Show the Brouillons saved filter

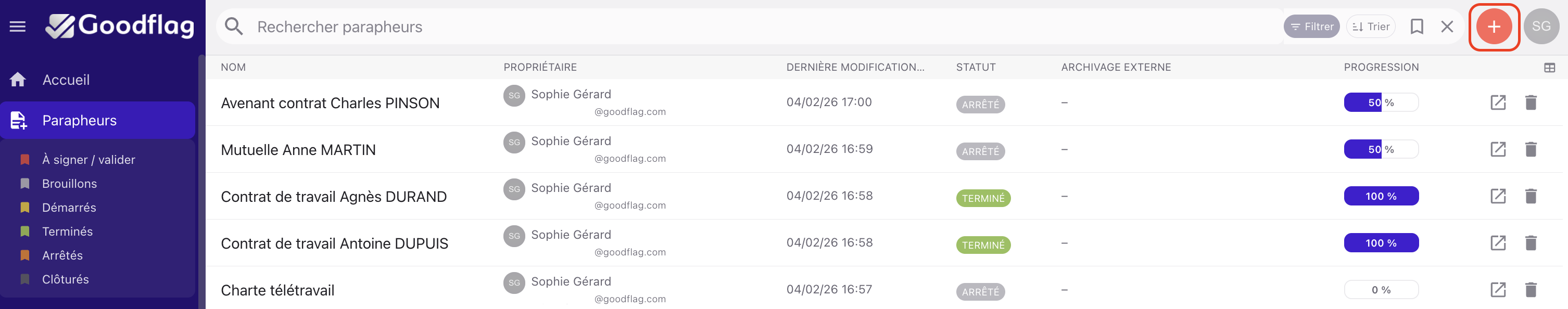(69, 184)
